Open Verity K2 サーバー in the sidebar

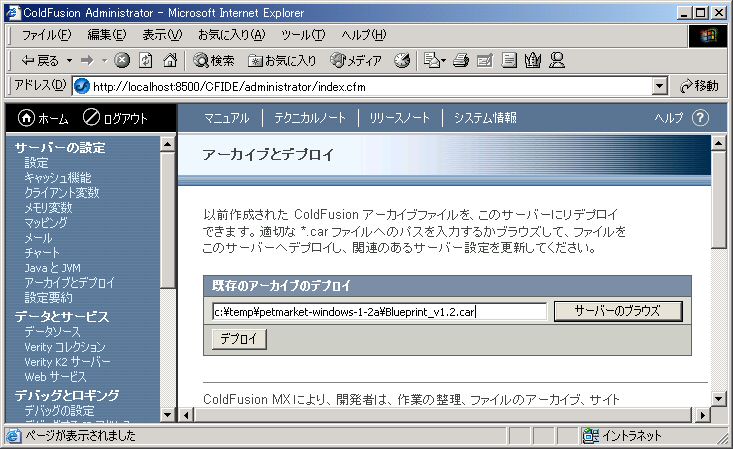[x=67, y=362]
